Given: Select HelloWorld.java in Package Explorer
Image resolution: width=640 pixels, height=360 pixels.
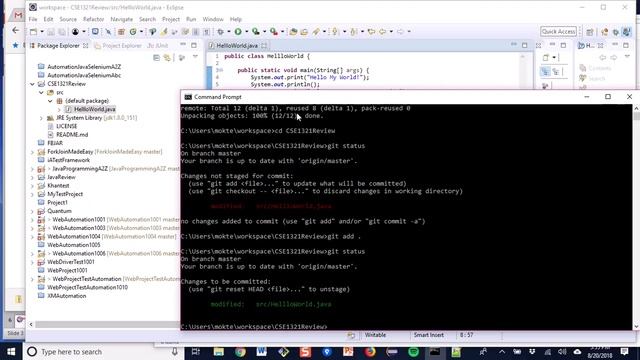Looking at the screenshot, I should tap(94, 109).
